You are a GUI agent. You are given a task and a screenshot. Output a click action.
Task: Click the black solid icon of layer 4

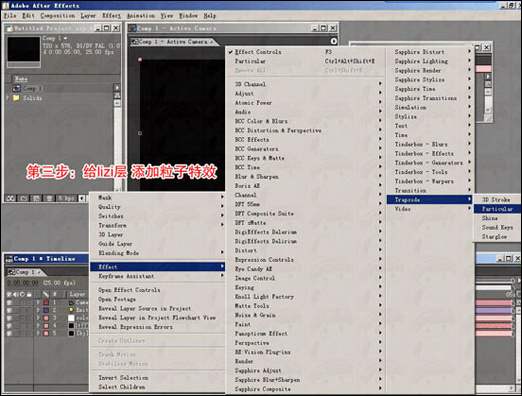click(71, 326)
